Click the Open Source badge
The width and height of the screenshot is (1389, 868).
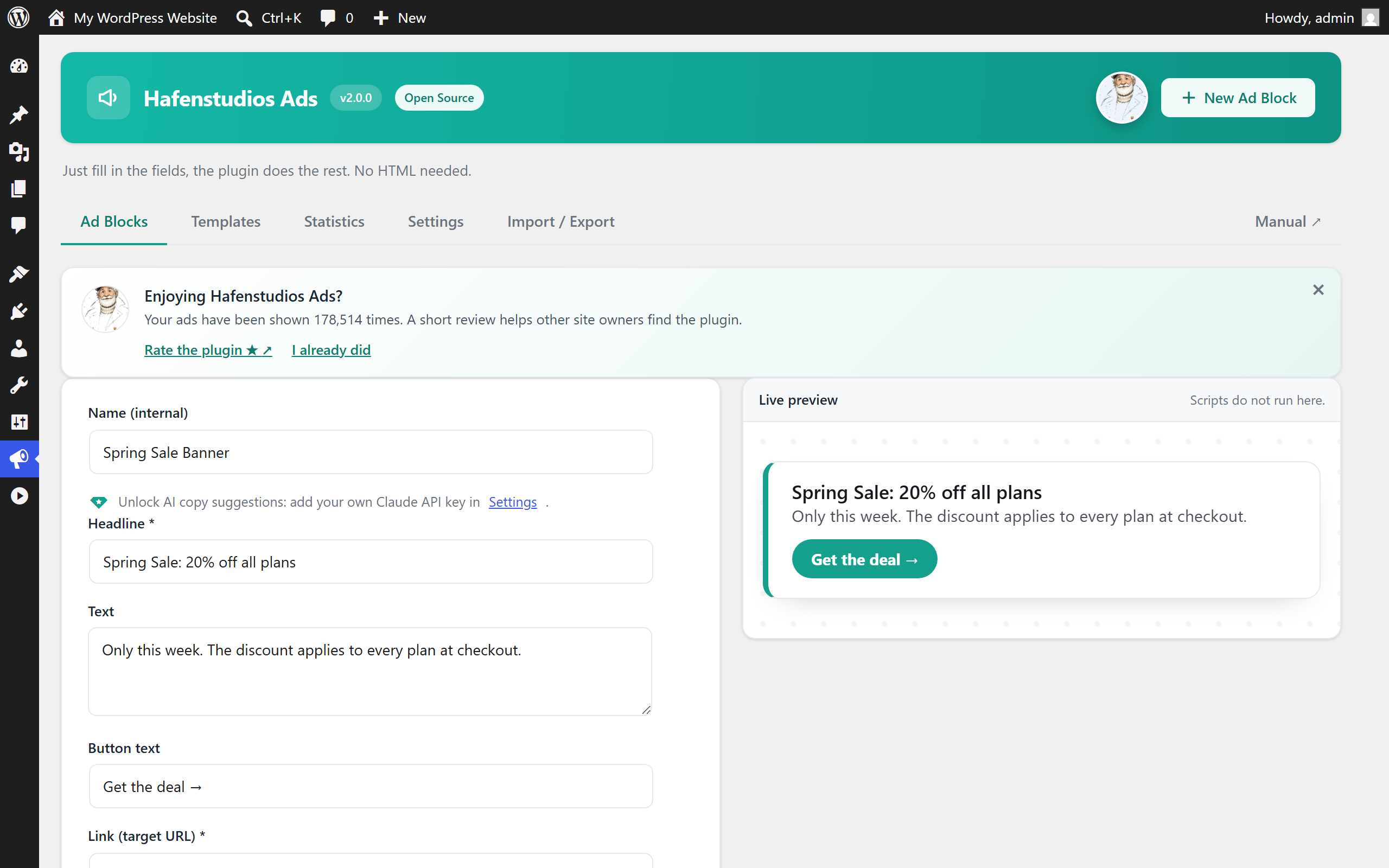point(438,98)
